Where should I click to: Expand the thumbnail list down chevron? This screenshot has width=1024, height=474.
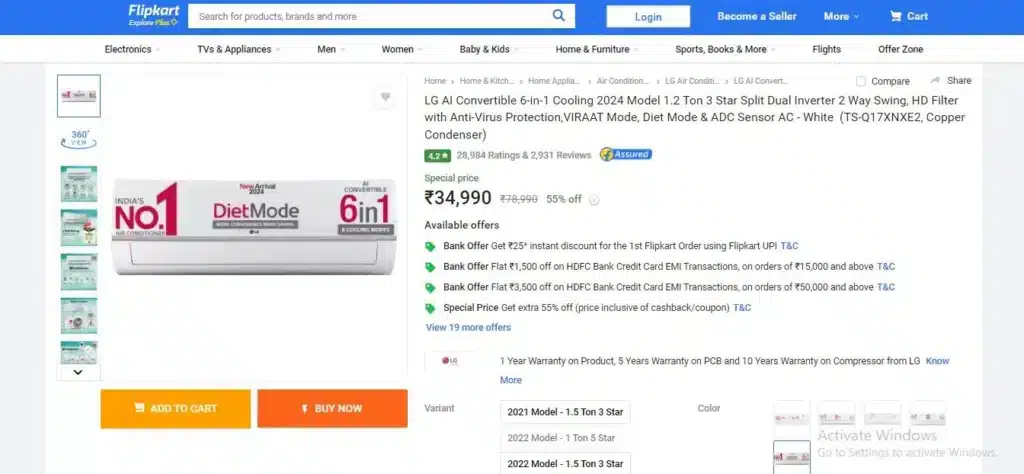tap(78, 372)
